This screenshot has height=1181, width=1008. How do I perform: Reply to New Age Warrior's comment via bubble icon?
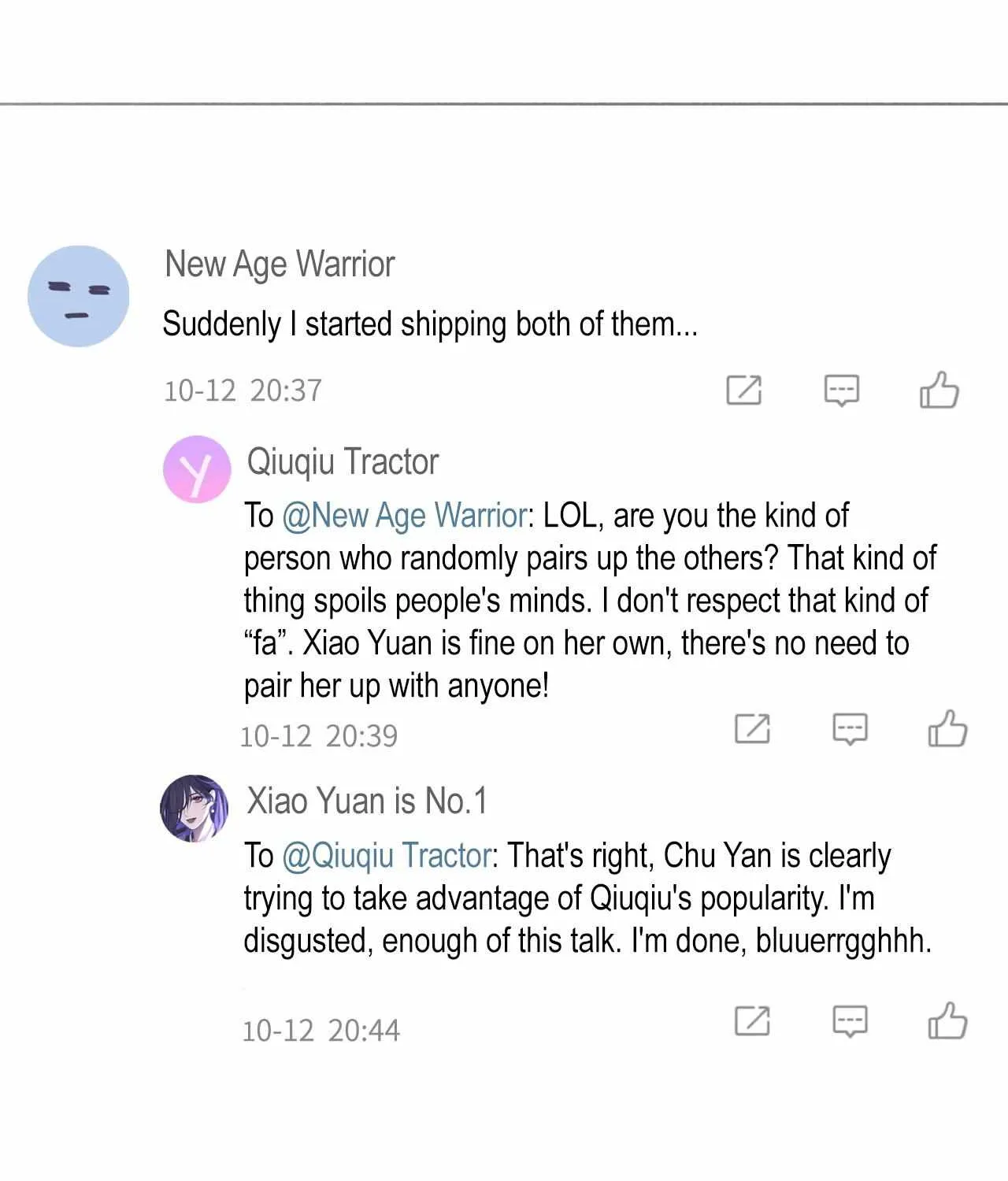(842, 391)
